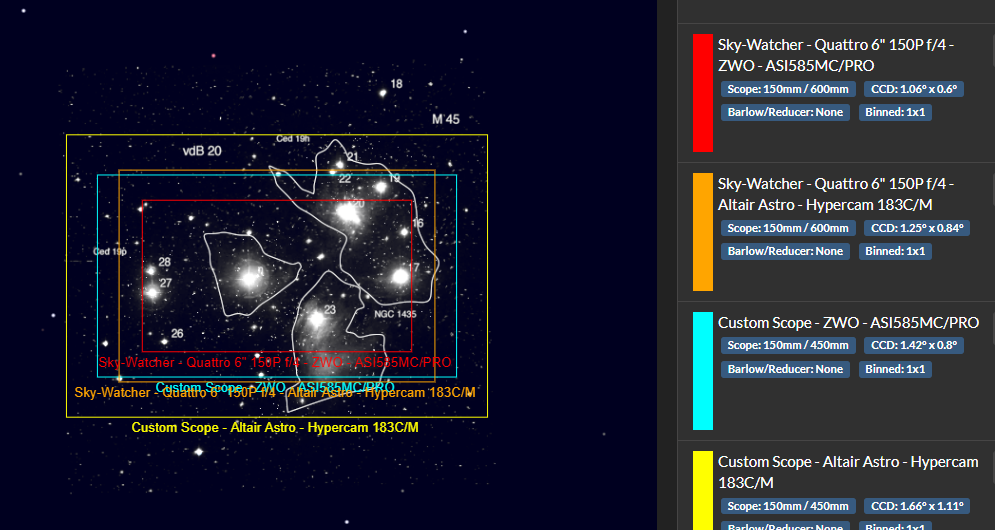Viewport: 995px width, 530px height.
Task: Click the NGC 1435 label on the map
Action: click(x=395, y=314)
